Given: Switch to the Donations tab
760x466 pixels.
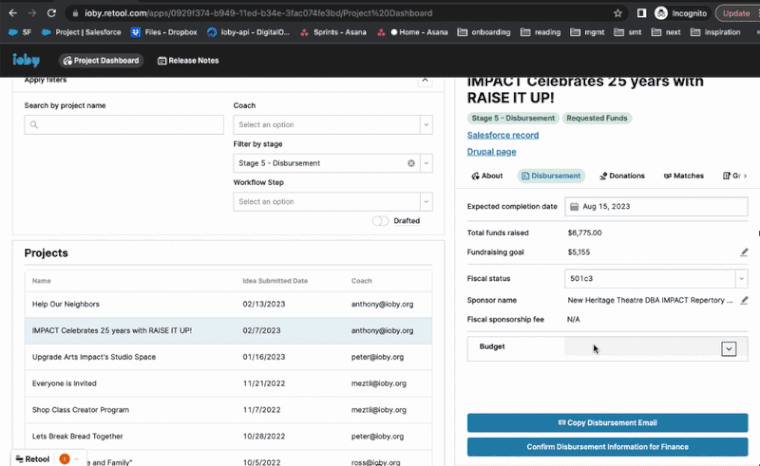Looking at the screenshot, I should click(622, 176).
